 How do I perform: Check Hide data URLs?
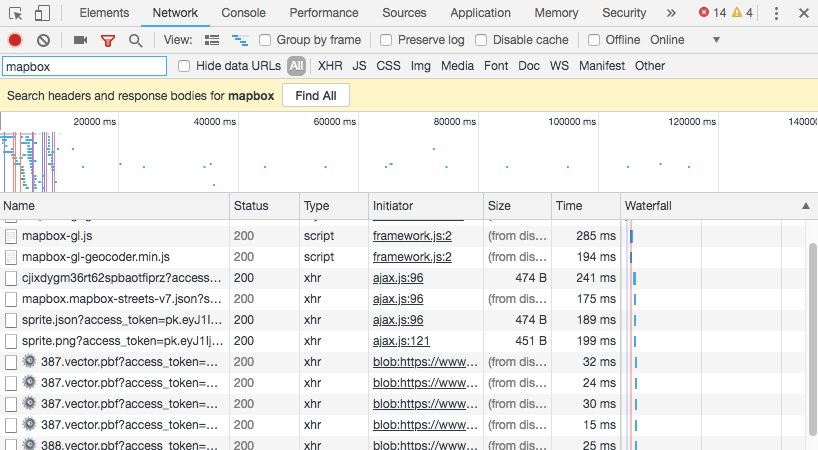(x=184, y=66)
